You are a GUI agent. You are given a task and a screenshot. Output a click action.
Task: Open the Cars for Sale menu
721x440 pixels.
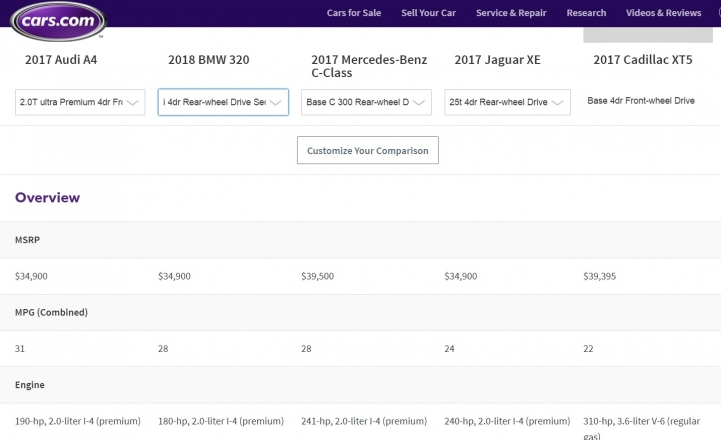coord(354,13)
